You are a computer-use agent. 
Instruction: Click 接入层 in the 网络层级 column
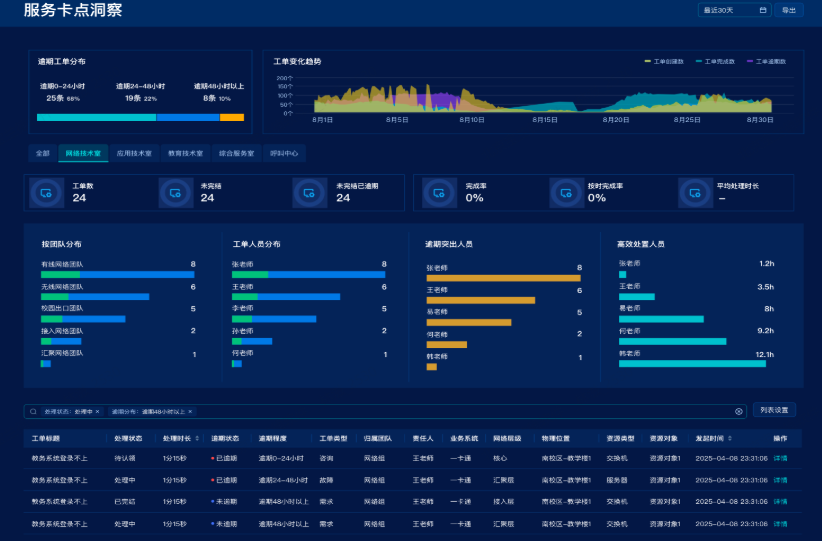(x=504, y=502)
